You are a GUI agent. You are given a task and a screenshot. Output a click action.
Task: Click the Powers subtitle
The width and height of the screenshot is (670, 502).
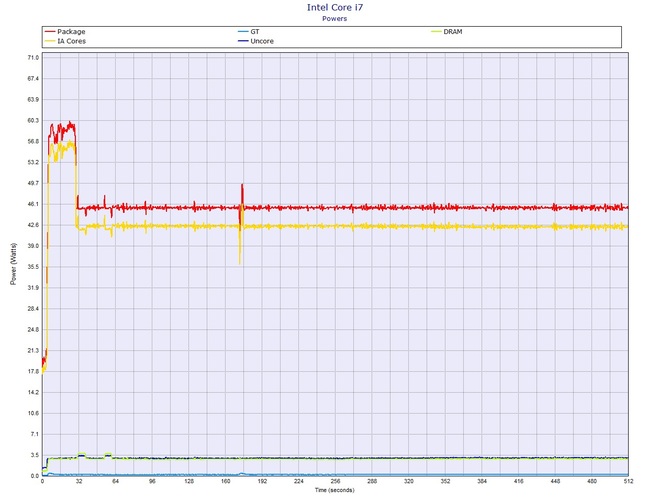click(x=335, y=18)
